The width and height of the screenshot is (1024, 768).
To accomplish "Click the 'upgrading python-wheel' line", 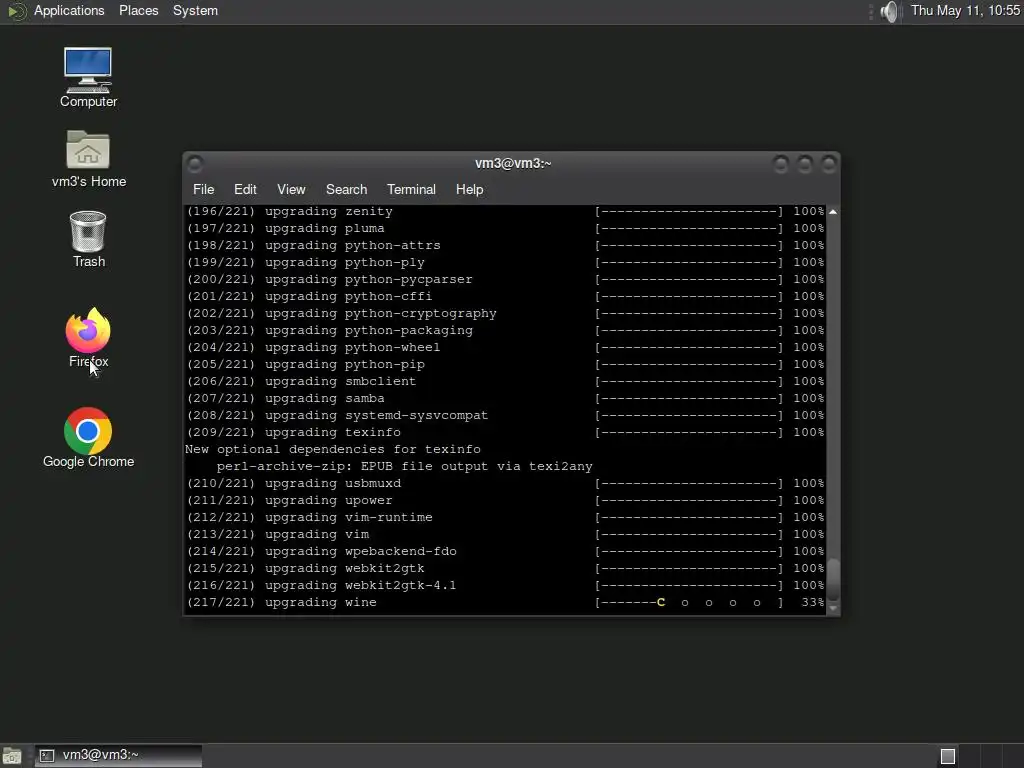I will click(505, 347).
